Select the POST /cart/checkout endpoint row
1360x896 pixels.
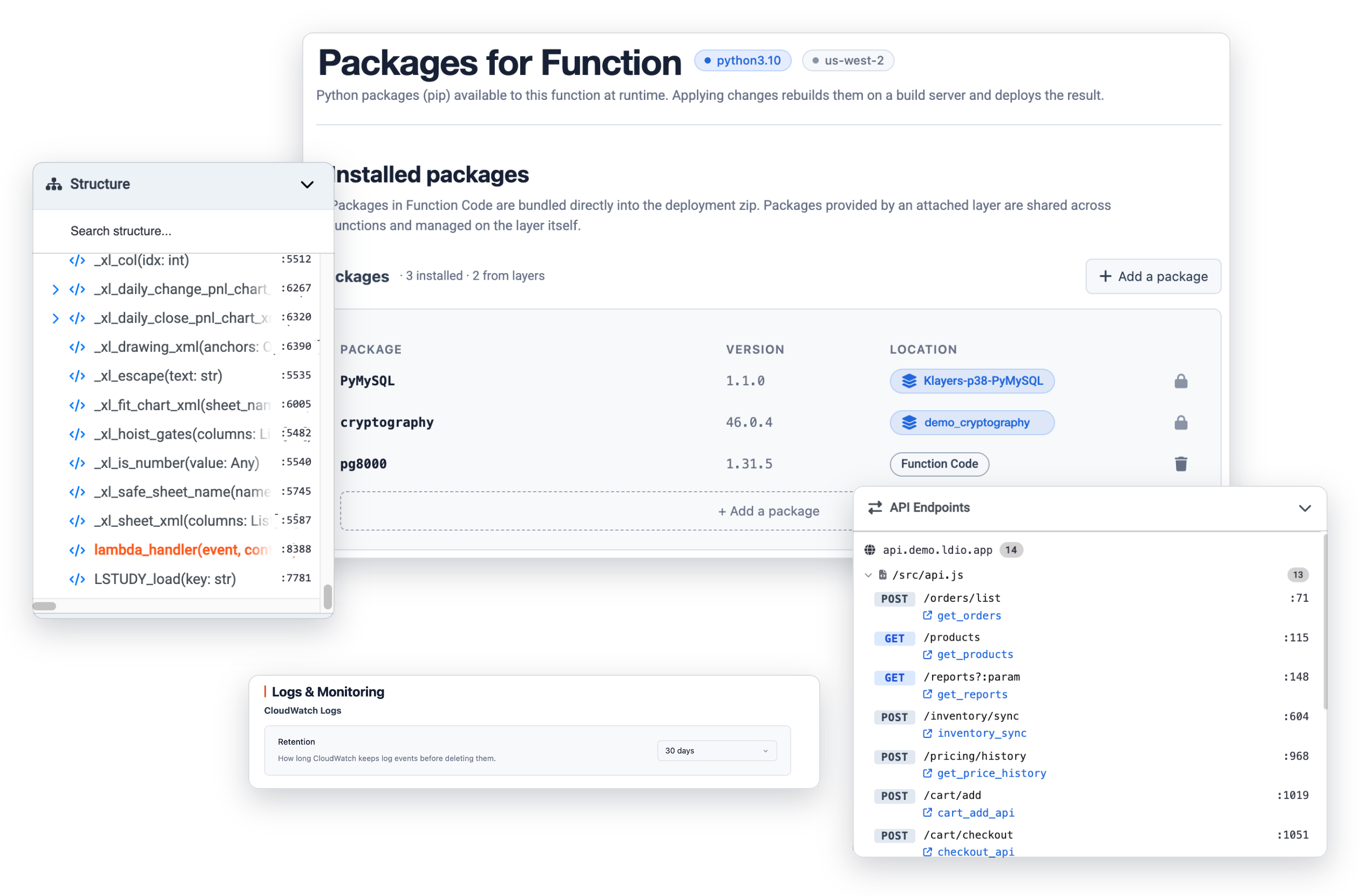[1091, 836]
